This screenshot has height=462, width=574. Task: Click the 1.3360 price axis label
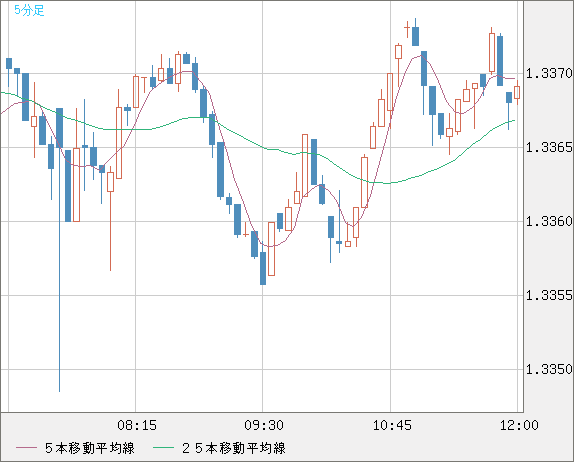[x=549, y=221]
